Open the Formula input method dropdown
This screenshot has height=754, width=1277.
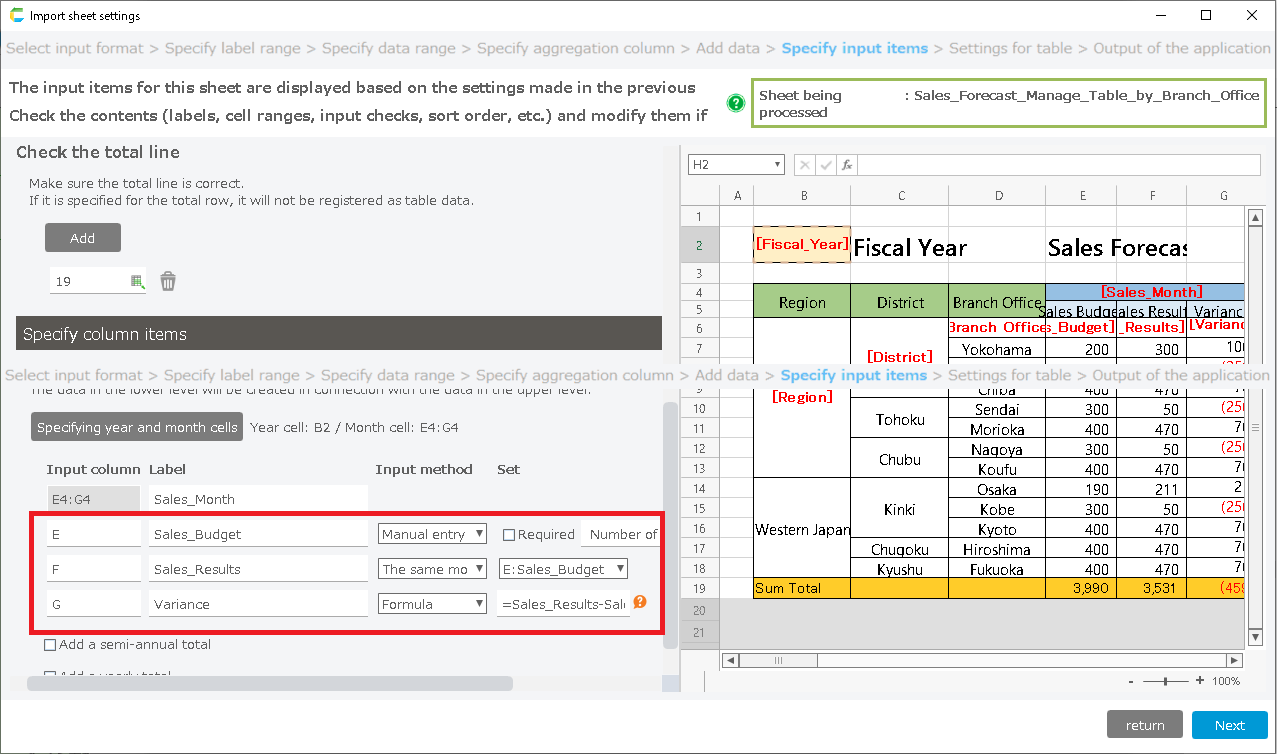[x=432, y=604]
